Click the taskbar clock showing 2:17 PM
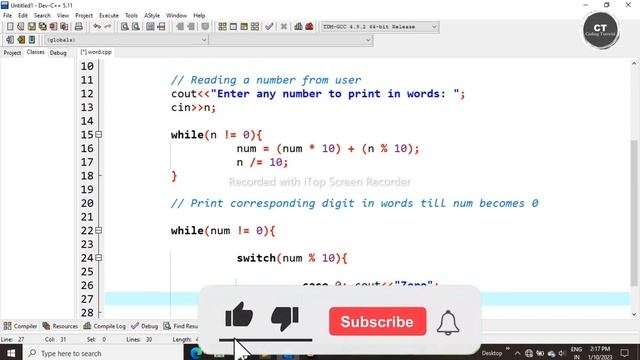 coord(600,353)
